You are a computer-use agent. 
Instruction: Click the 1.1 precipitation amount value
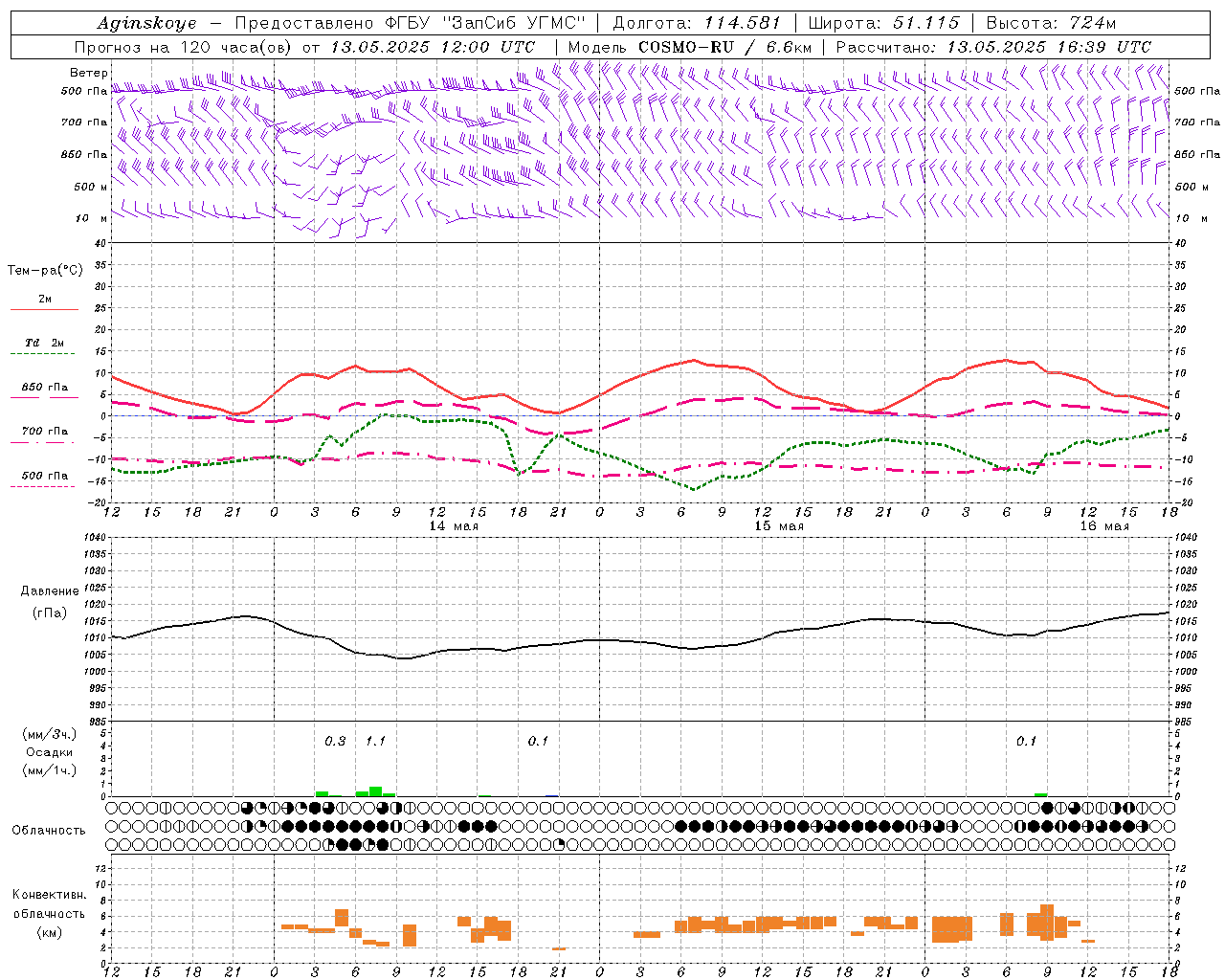pos(375,742)
